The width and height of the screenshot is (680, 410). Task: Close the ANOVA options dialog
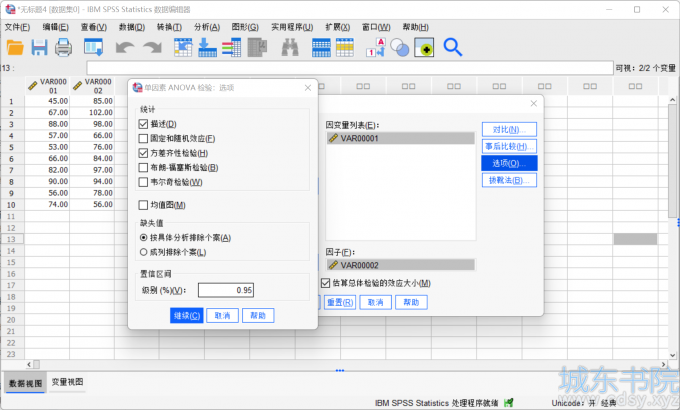pos(308,88)
